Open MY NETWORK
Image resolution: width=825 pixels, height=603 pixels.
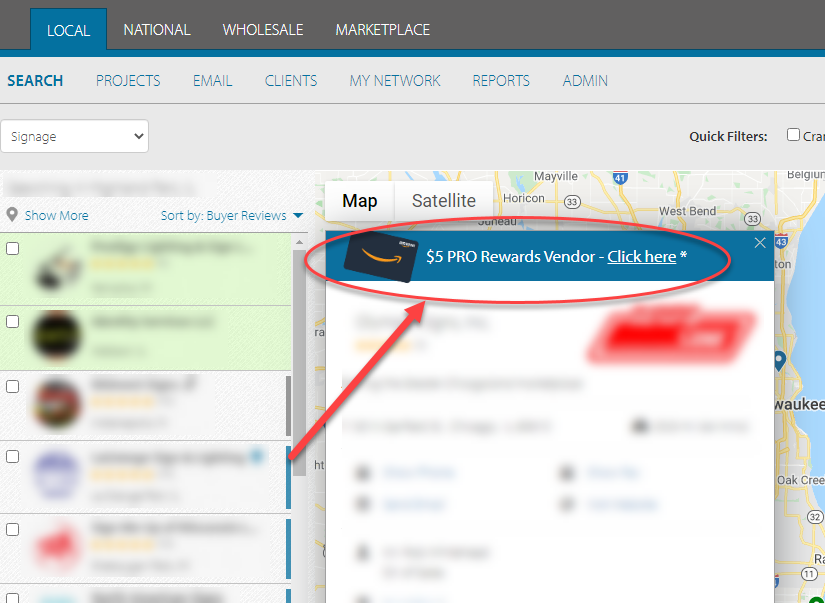[x=395, y=81]
